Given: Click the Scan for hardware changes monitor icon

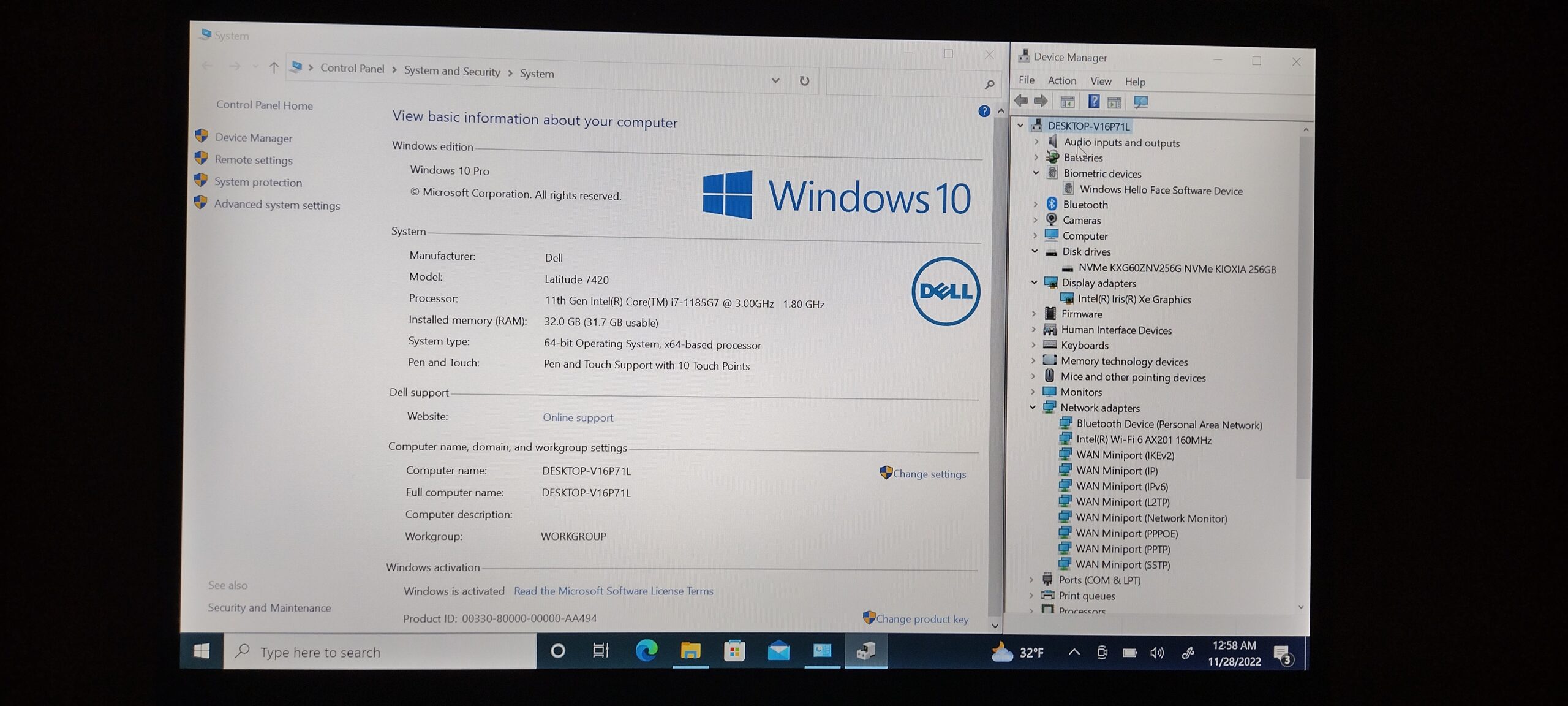Looking at the screenshot, I should tap(1140, 102).
